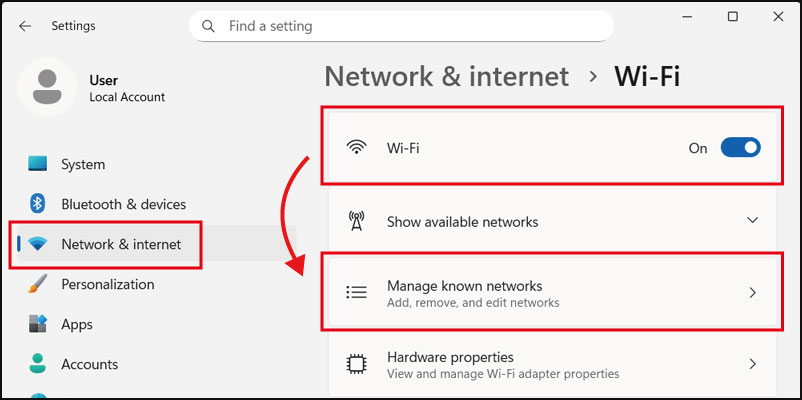Turn off the Wi-Fi toggle switch
Viewport: 802px width, 400px height.
pos(740,148)
